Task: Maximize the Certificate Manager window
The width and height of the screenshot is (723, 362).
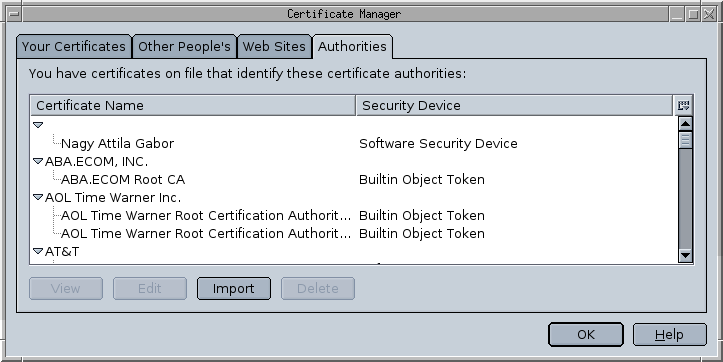Action: [x=693, y=14]
